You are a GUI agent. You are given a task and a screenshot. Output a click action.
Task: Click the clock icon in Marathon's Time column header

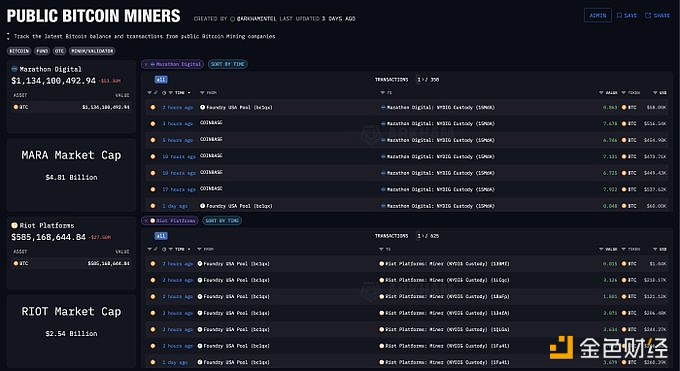pyautogui.click(x=164, y=93)
